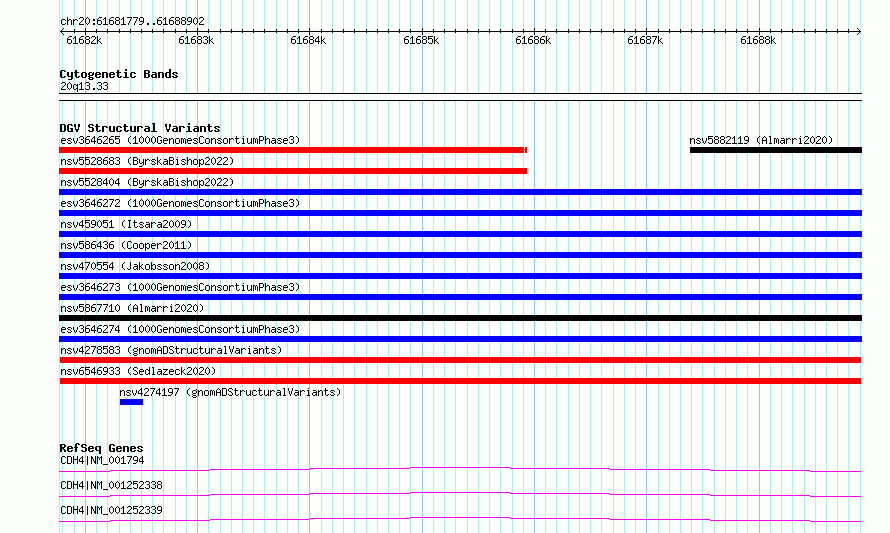
Task: Select the red esv3646265 variant bar
Action: pyautogui.click(x=293, y=150)
